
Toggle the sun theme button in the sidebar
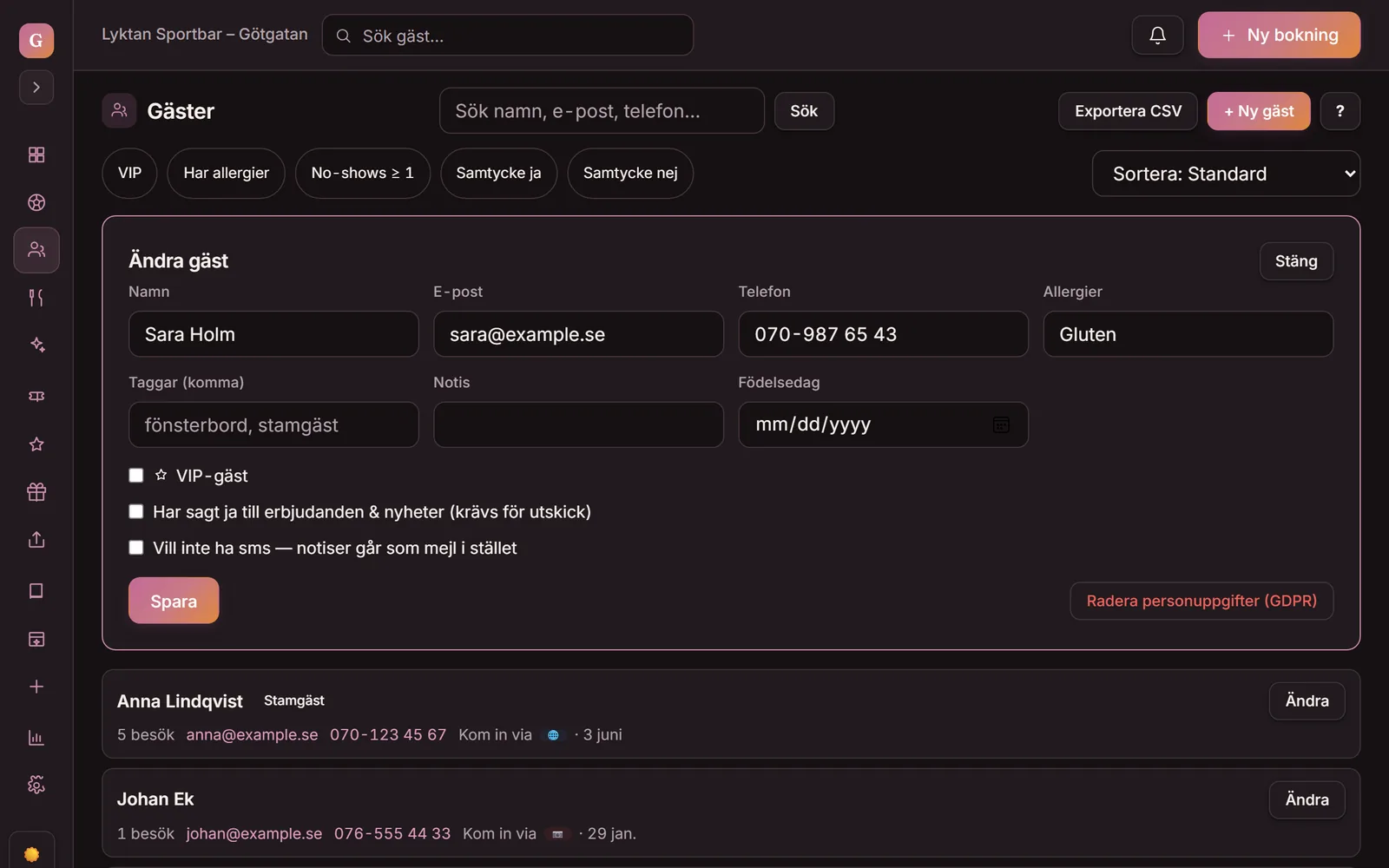(32, 854)
